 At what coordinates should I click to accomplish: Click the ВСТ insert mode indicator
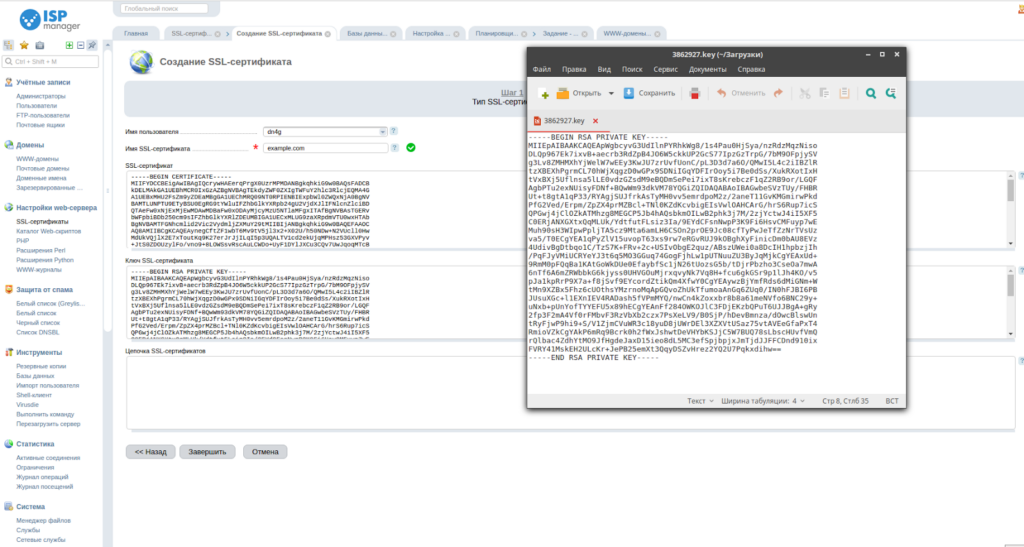tap(892, 401)
